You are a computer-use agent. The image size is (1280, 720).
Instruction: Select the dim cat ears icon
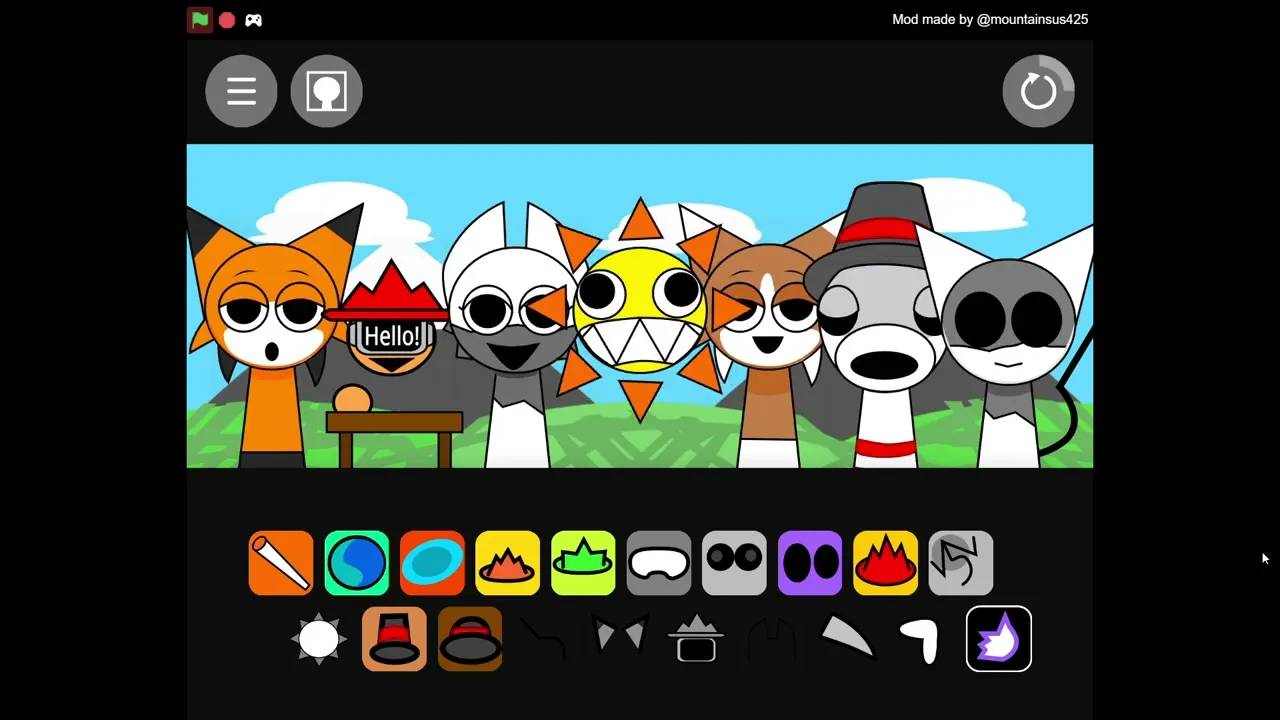click(621, 636)
